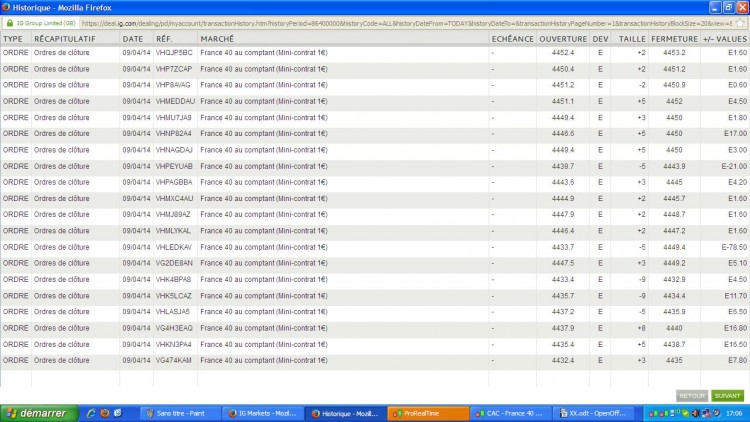Click the E-78.50 loss value
The width and height of the screenshot is (750, 422).
(734, 247)
